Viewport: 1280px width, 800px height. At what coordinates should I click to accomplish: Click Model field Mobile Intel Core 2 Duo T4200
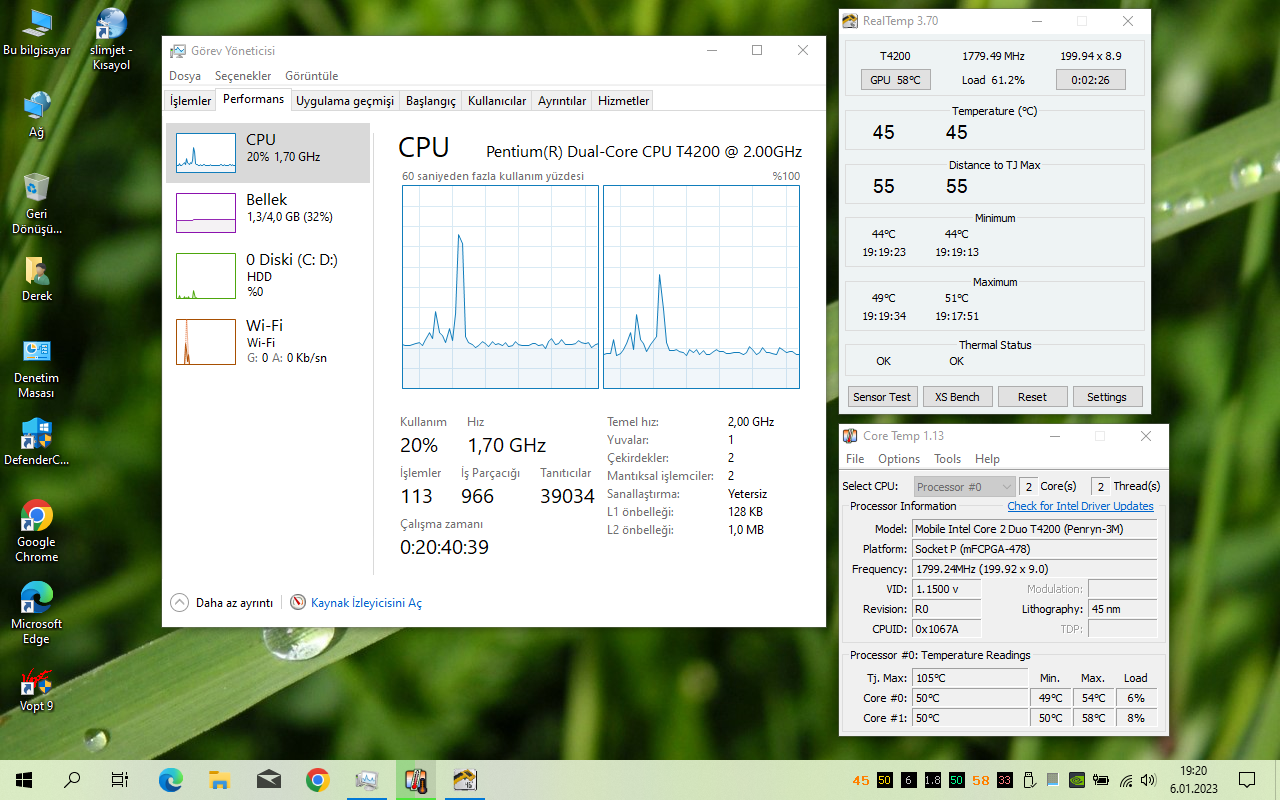[1035, 529]
